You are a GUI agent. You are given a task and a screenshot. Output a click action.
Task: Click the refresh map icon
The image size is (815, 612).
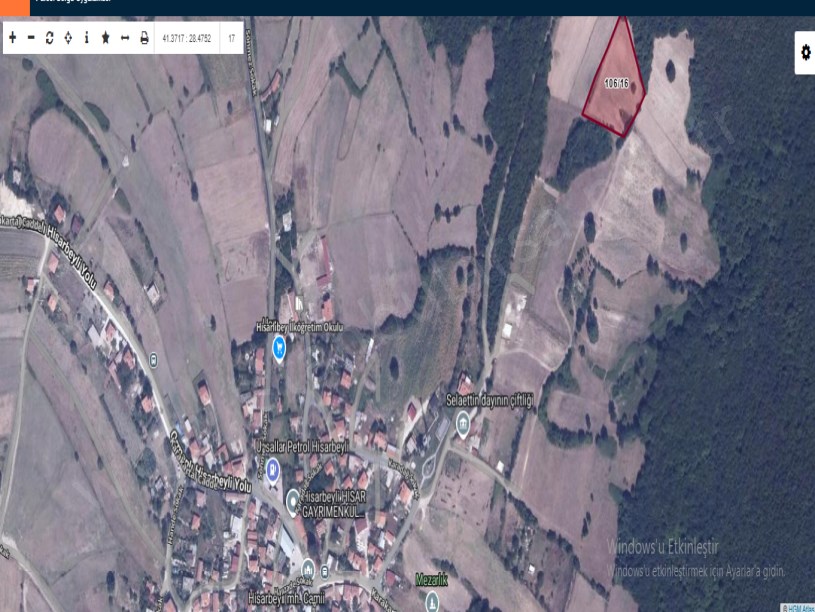pos(49,38)
